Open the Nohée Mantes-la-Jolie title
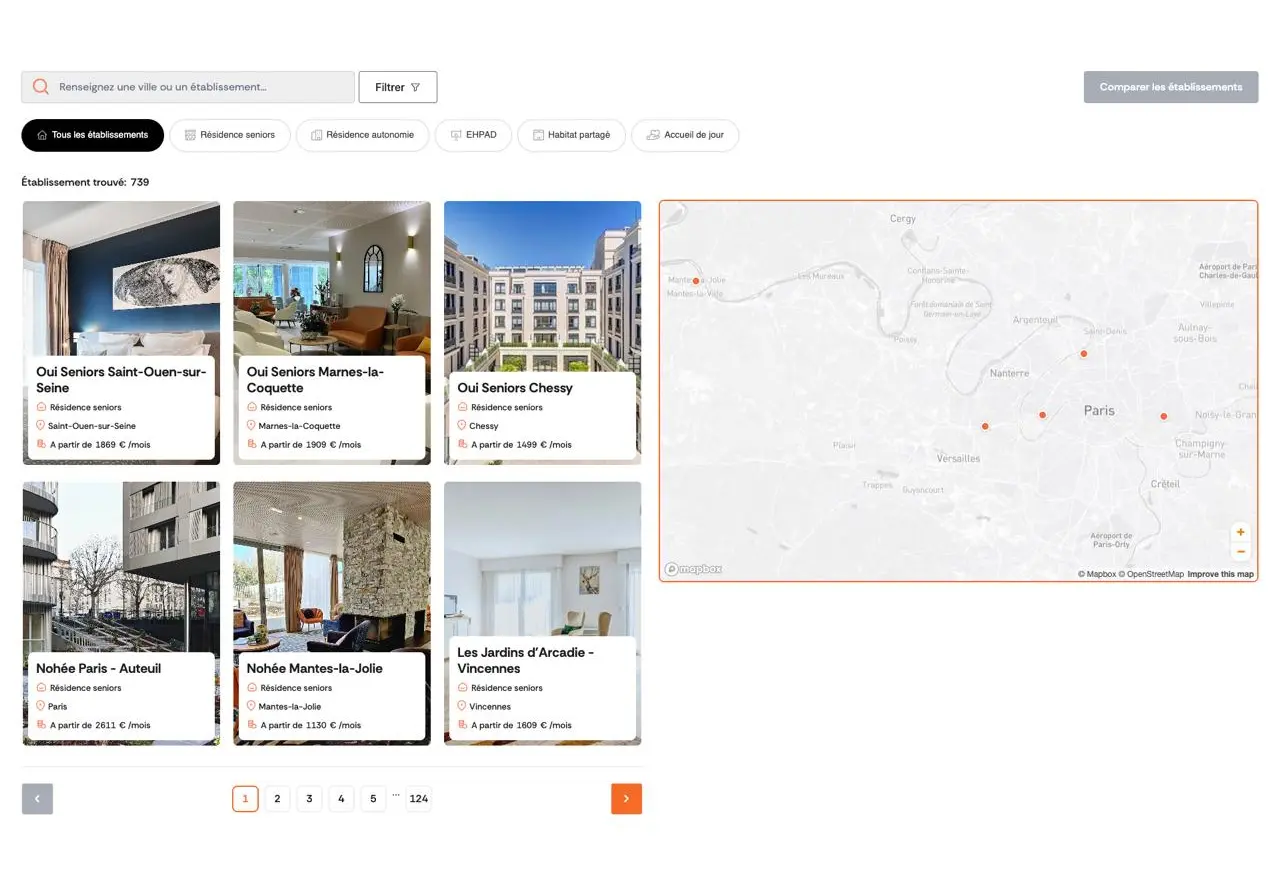This screenshot has height=873, width=1280. 315,668
